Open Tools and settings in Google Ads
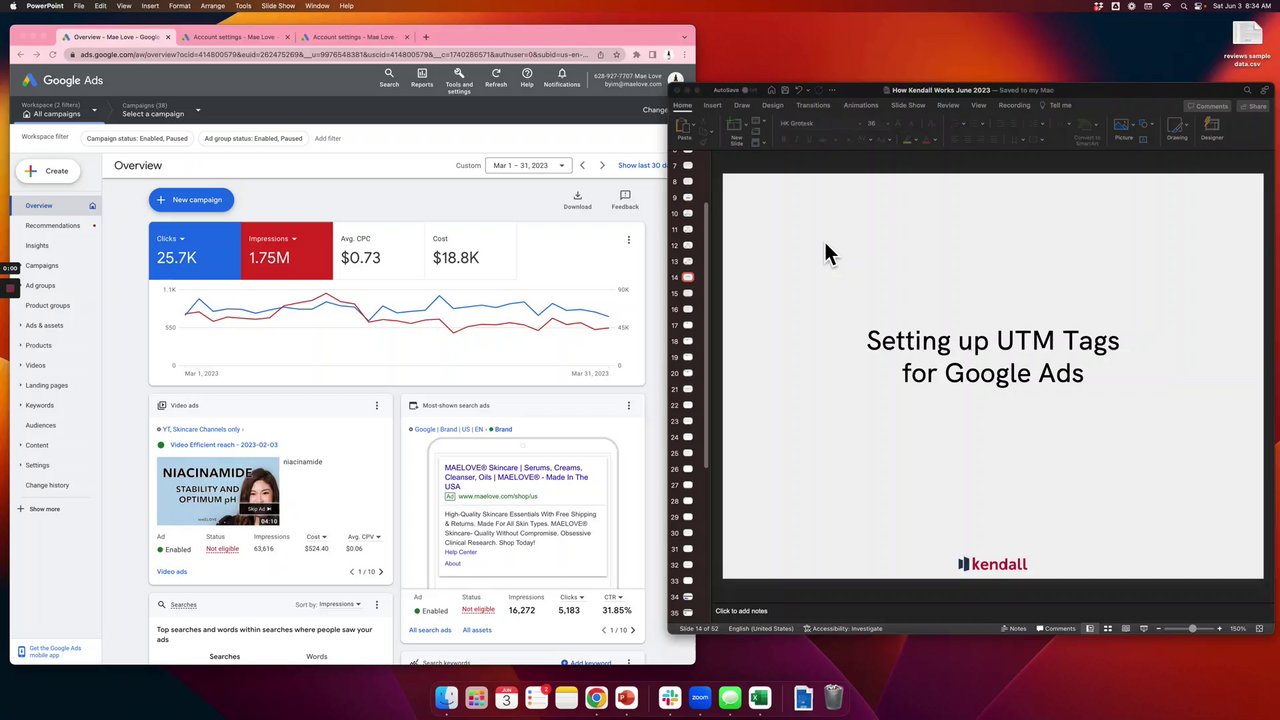Viewport: 1280px width, 720px height. (x=459, y=80)
